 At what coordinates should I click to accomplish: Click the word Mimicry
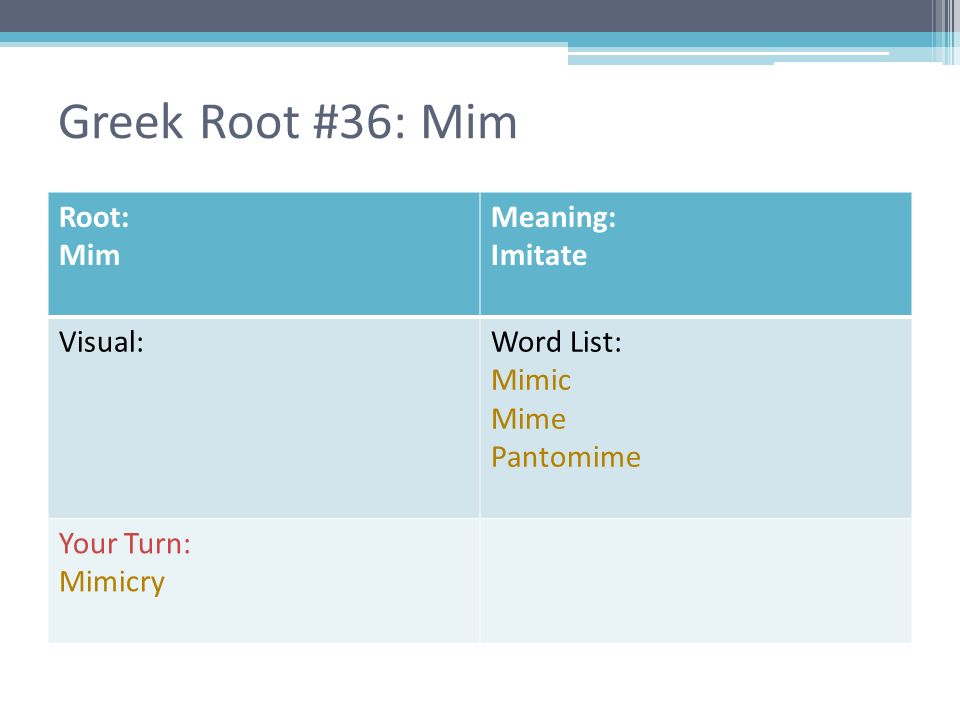(112, 582)
